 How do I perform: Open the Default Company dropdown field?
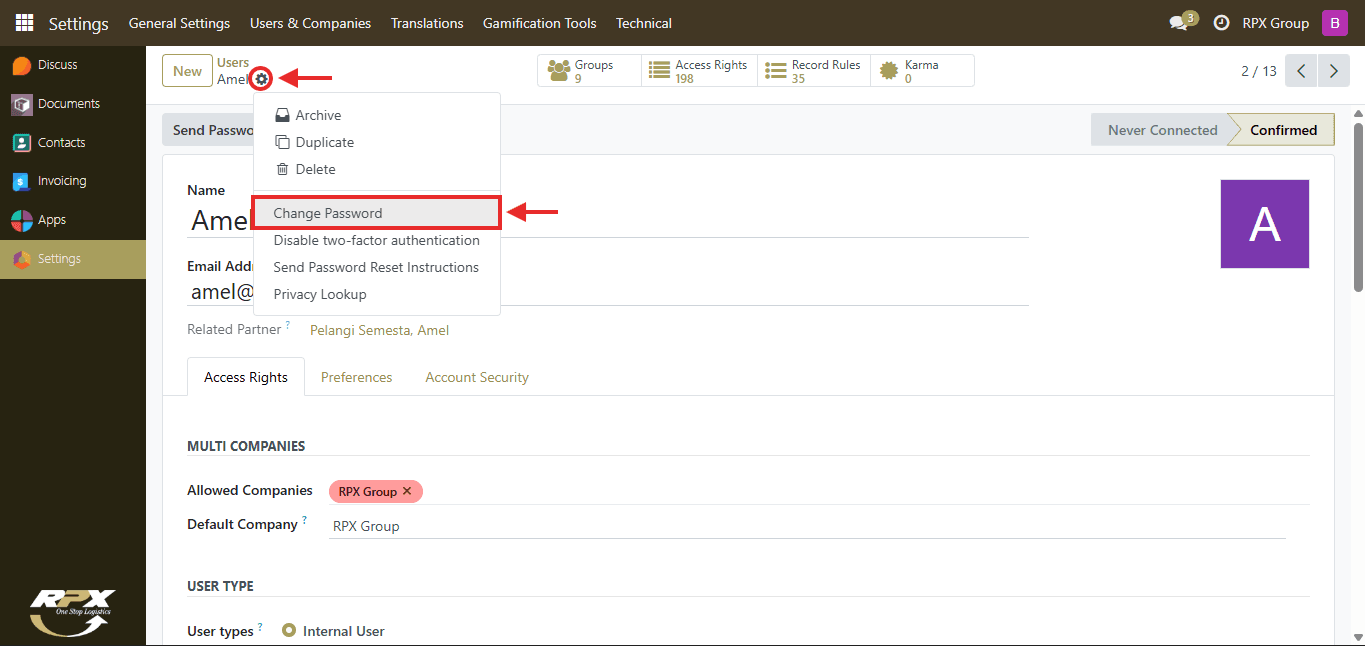(807, 526)
